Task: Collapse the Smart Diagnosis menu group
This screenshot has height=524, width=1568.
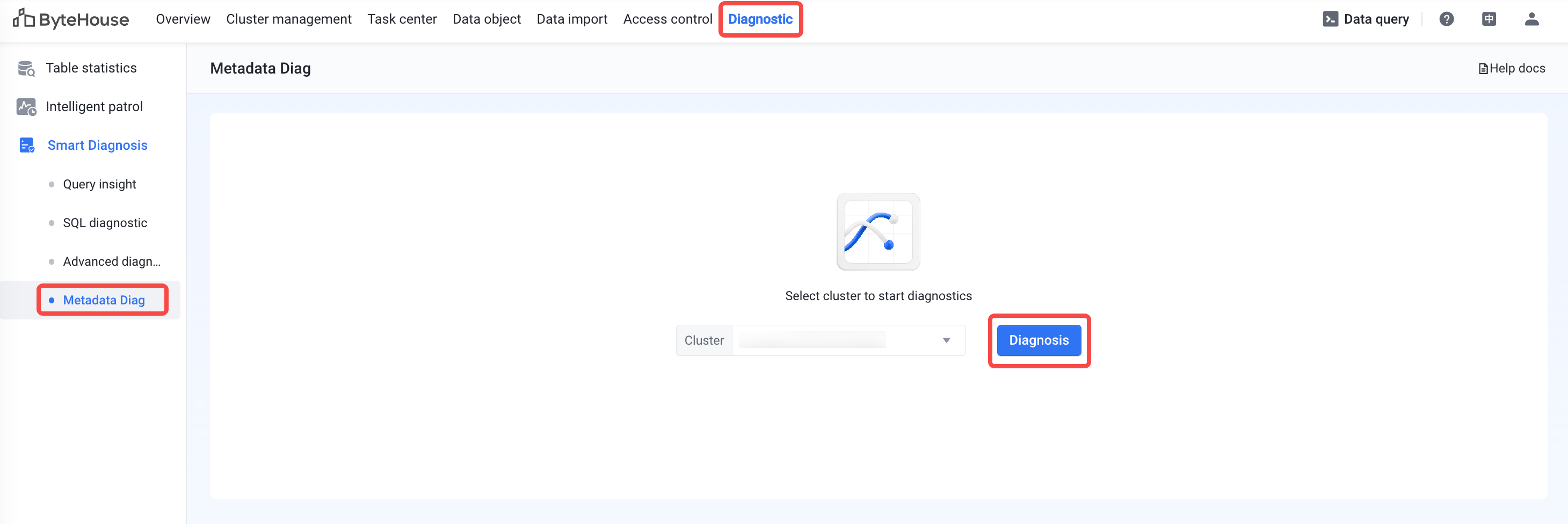Action: pos(97,145)
